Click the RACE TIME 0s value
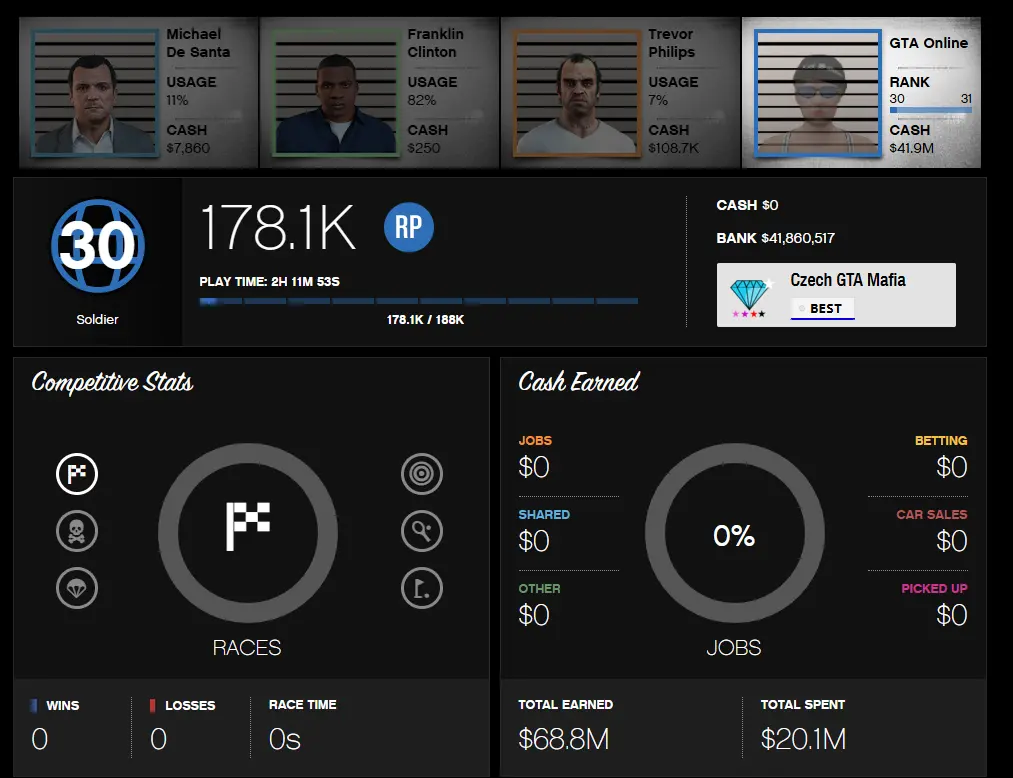The height and width of the screenshot is (778, 1013). click(x=285, y=739)
